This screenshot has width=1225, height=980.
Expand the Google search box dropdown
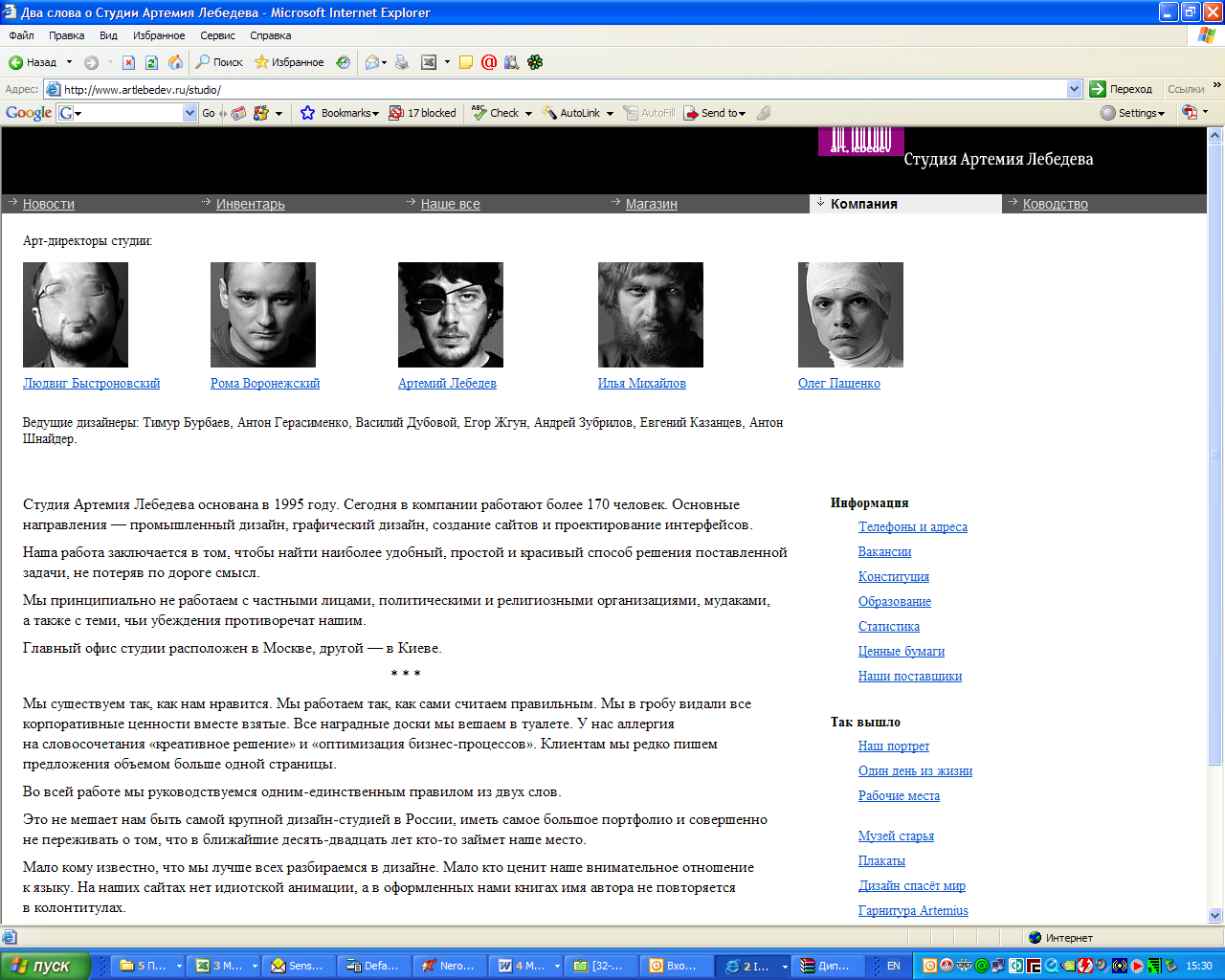click(189, 113)
